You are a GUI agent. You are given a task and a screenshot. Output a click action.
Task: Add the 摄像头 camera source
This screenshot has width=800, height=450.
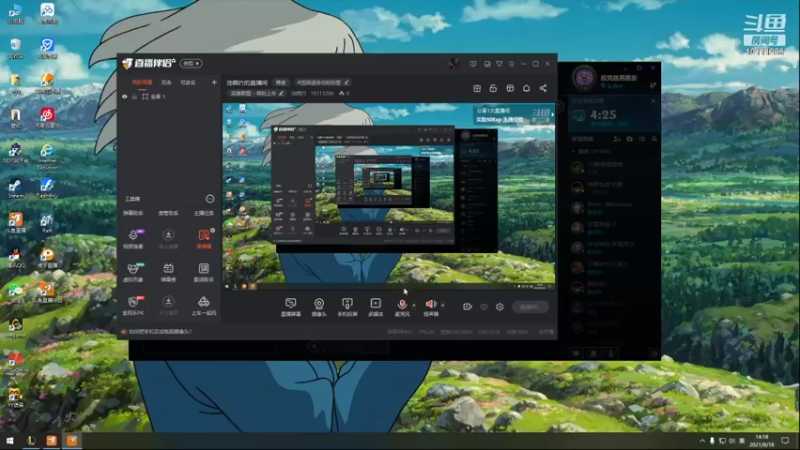(x=319, y=307)
